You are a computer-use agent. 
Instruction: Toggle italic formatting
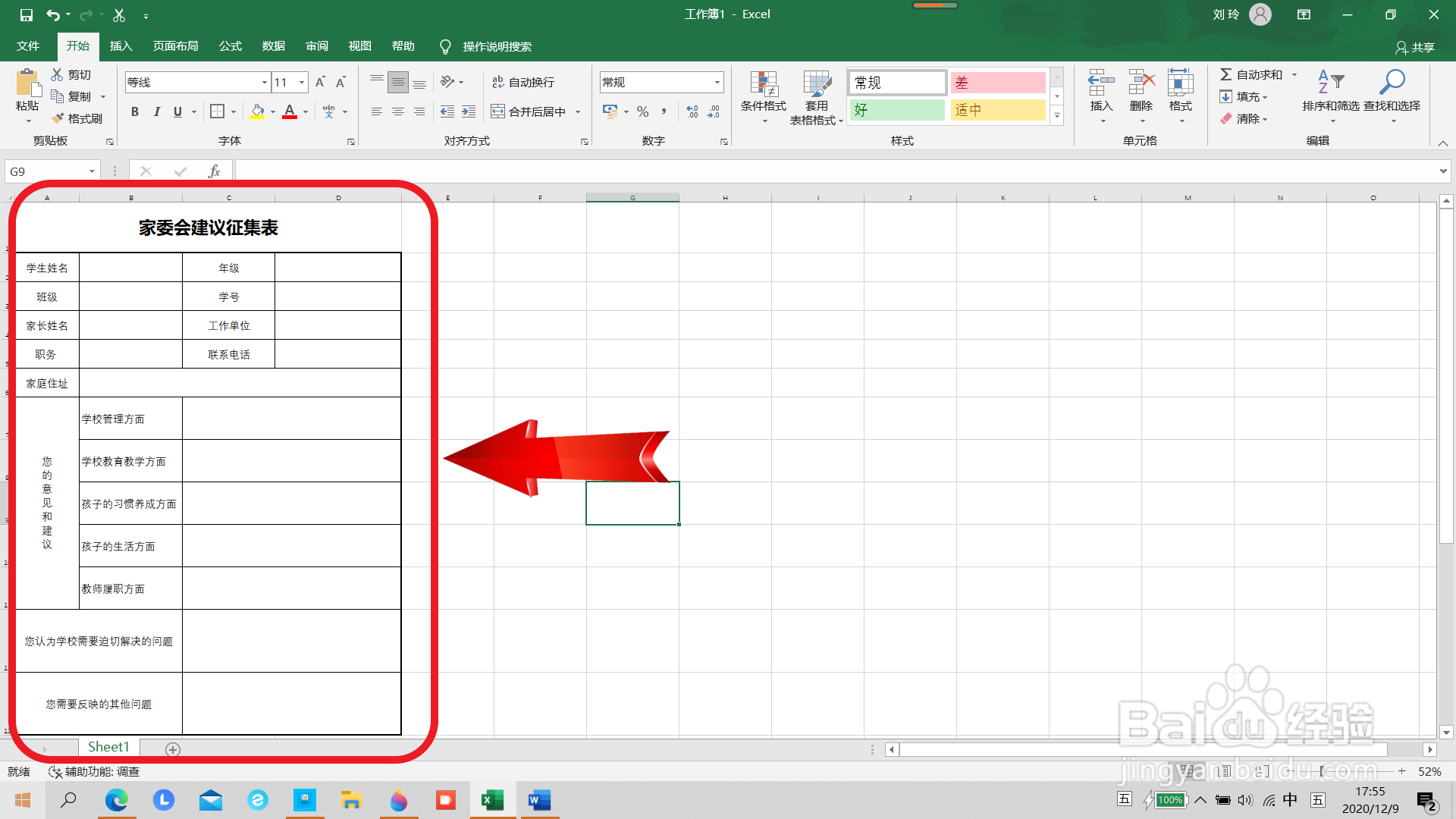pos(156,111)
